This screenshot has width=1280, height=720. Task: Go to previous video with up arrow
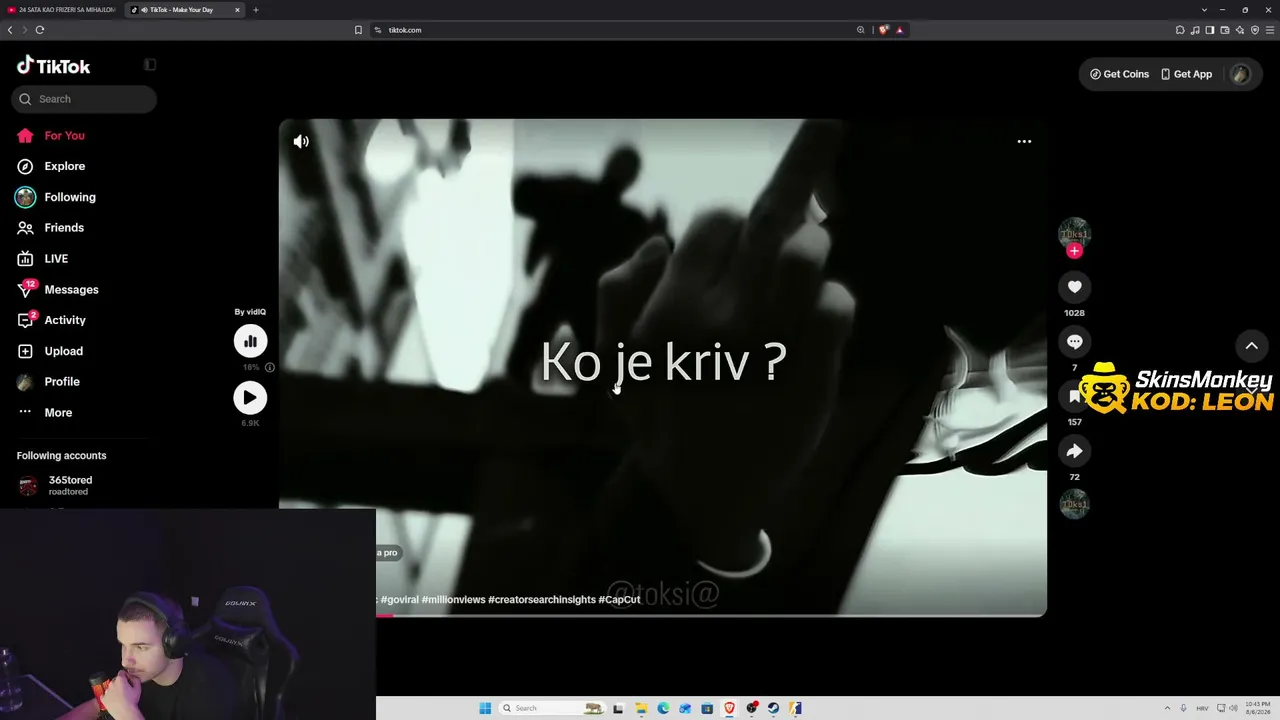coord(1251,346)
